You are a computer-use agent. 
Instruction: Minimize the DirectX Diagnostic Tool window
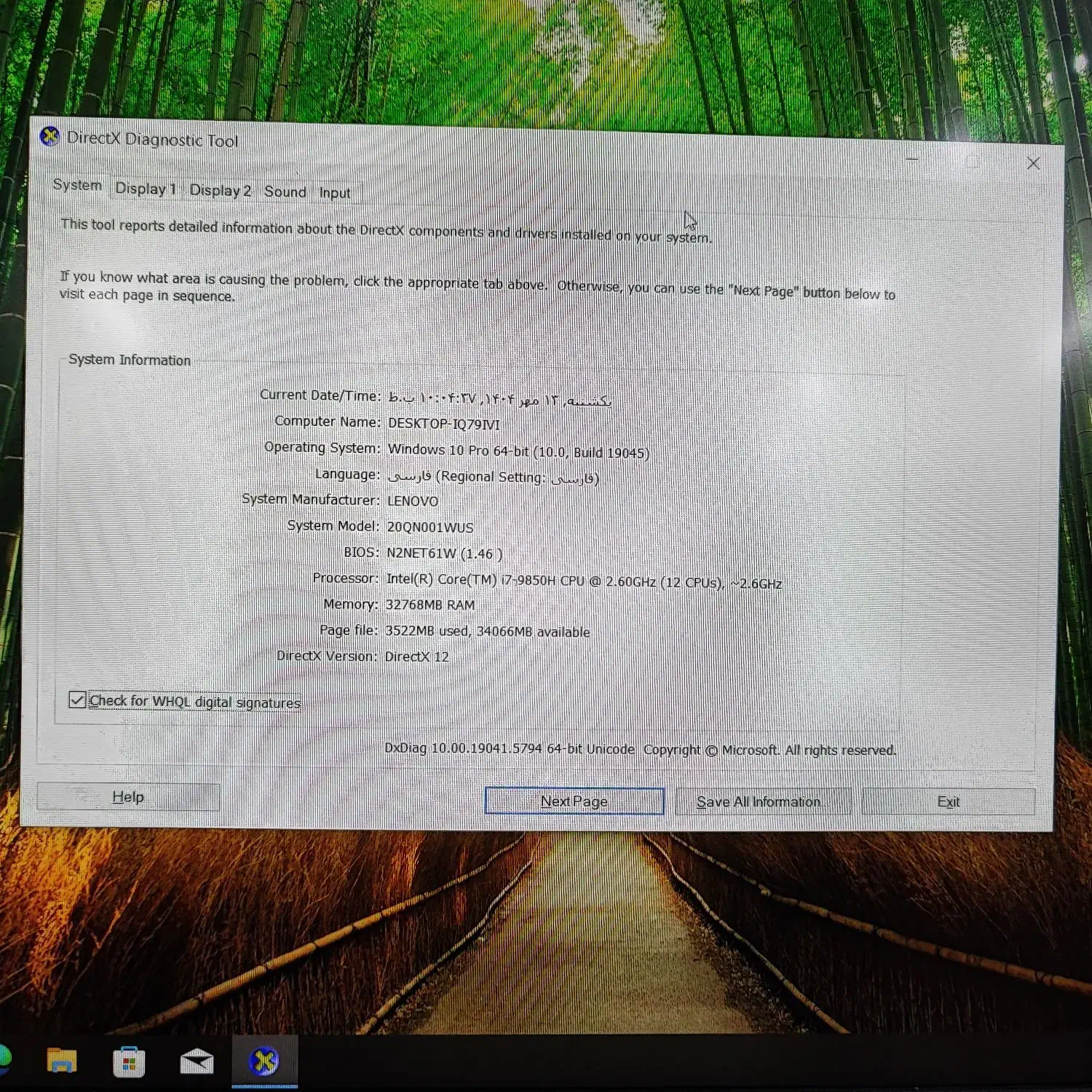[912, 159]
